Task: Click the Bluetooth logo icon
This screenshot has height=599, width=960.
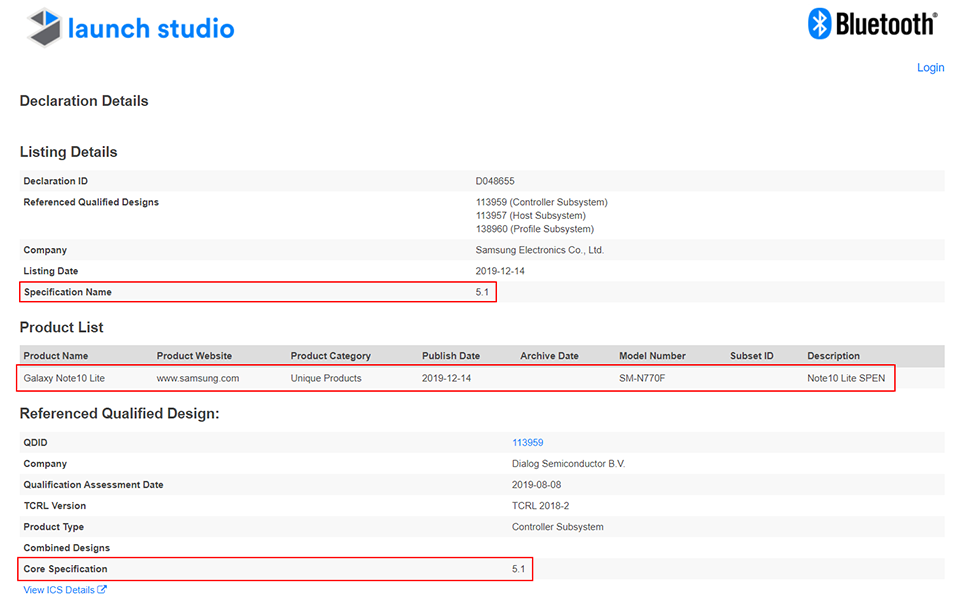Action: (x=820, y=23)
